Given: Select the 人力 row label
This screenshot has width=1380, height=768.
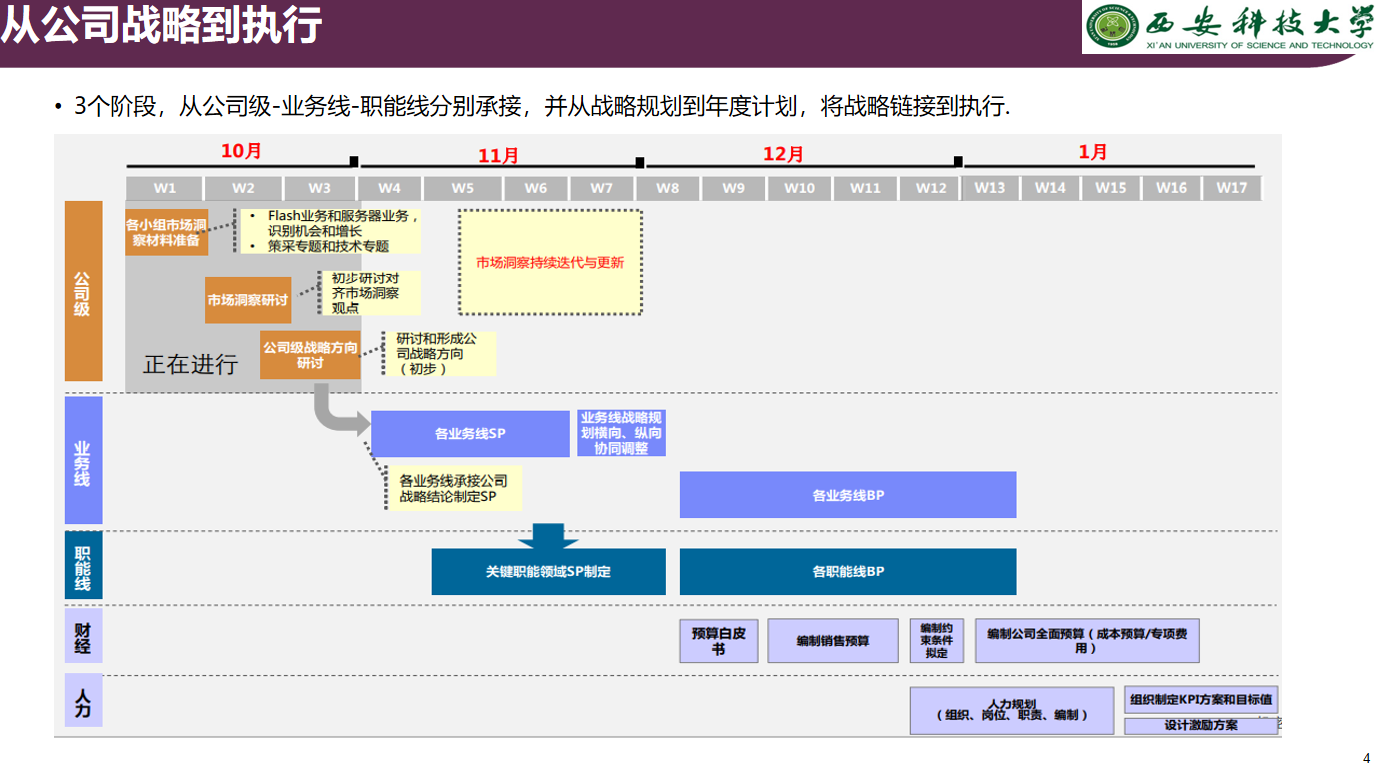Looking at the screenshot, I should point(83,701).
